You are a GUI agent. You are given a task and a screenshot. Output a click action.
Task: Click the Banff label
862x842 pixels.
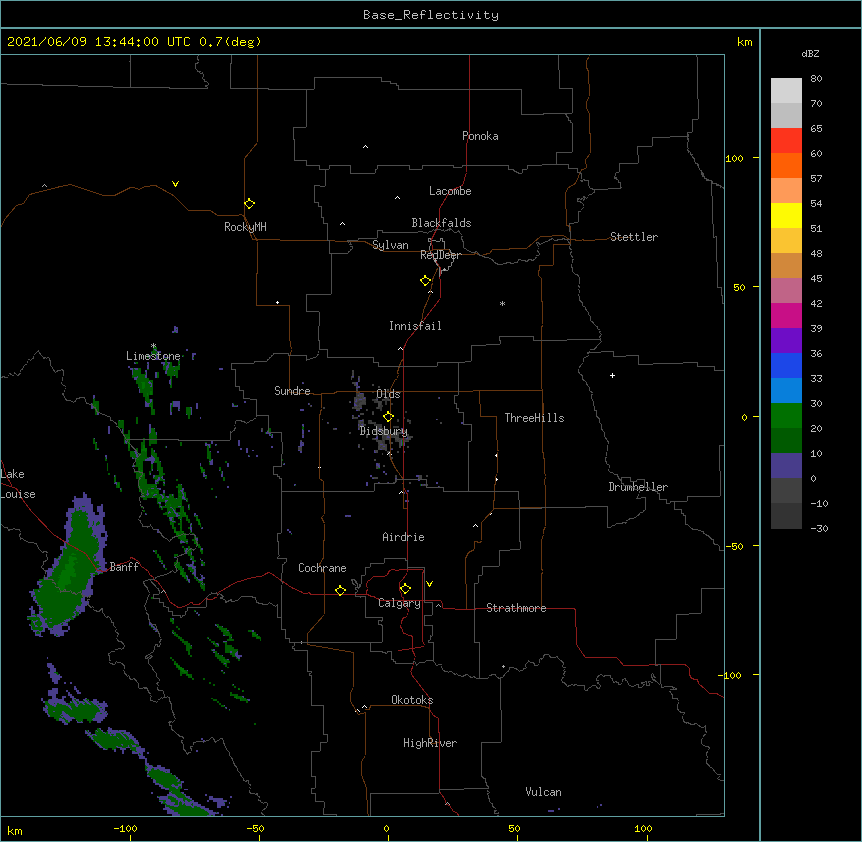[x=124, y=567]
